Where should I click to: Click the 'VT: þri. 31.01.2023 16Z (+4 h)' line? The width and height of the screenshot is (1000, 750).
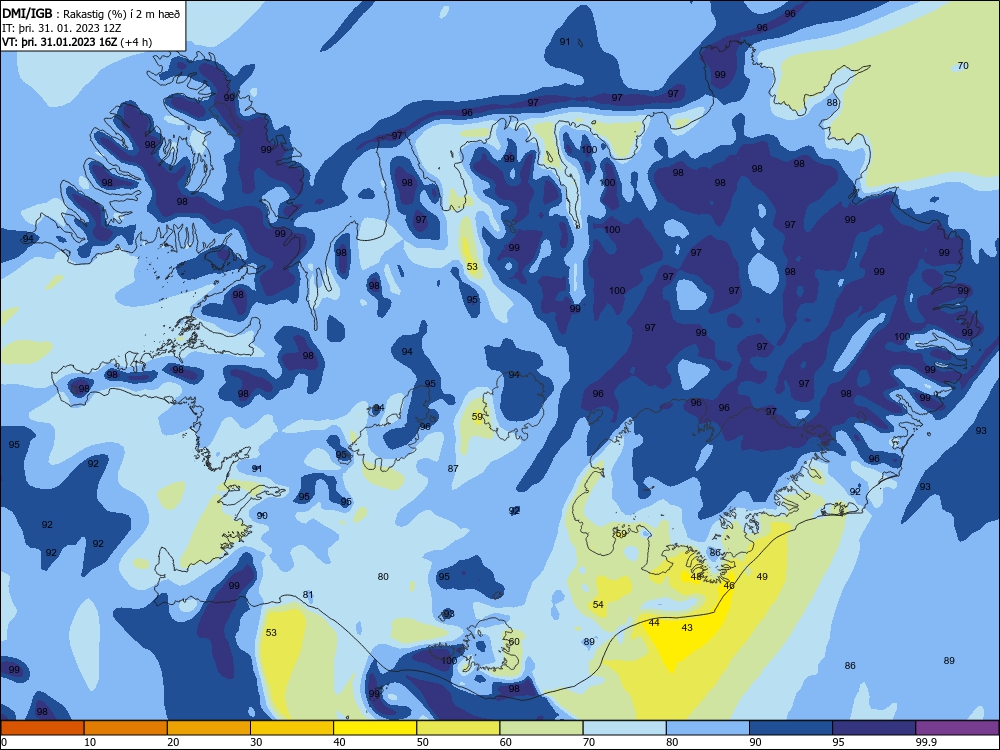pyautogui.click(x=77, y=42)
